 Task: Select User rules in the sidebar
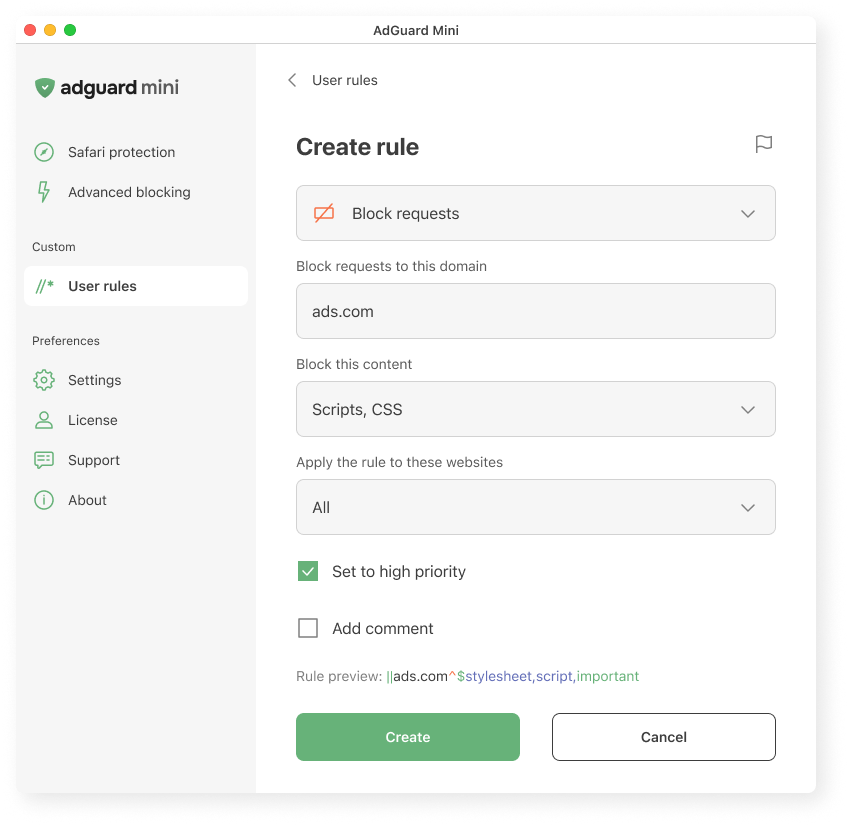103,285
